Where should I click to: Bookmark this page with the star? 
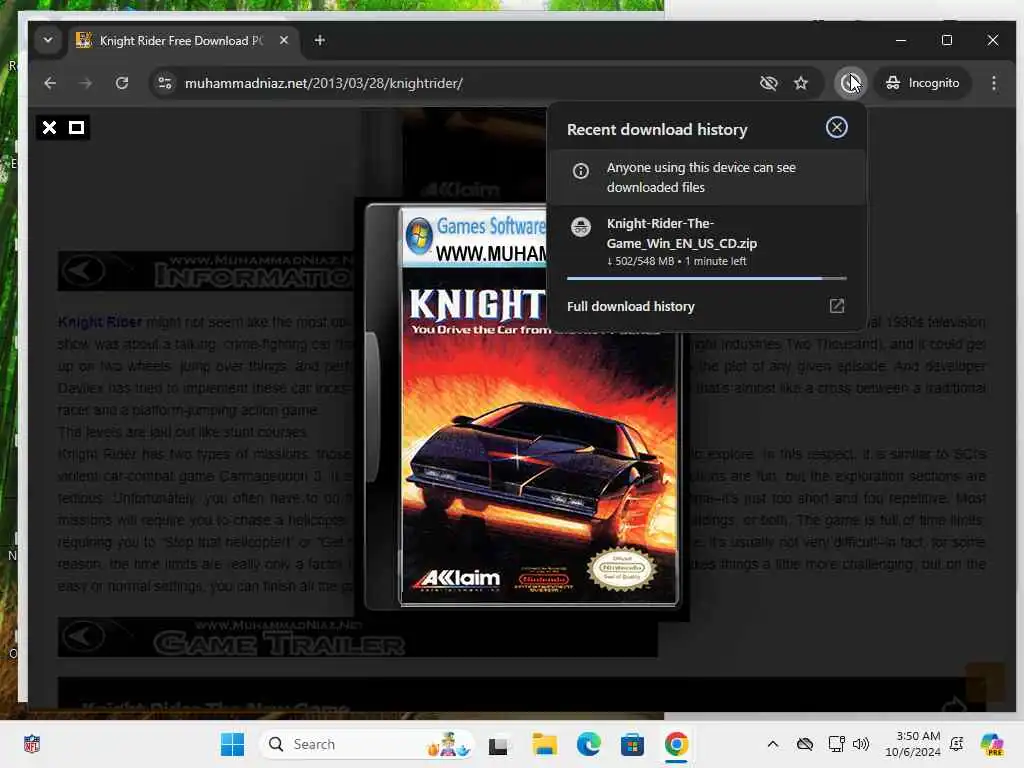tap(801, 83)
